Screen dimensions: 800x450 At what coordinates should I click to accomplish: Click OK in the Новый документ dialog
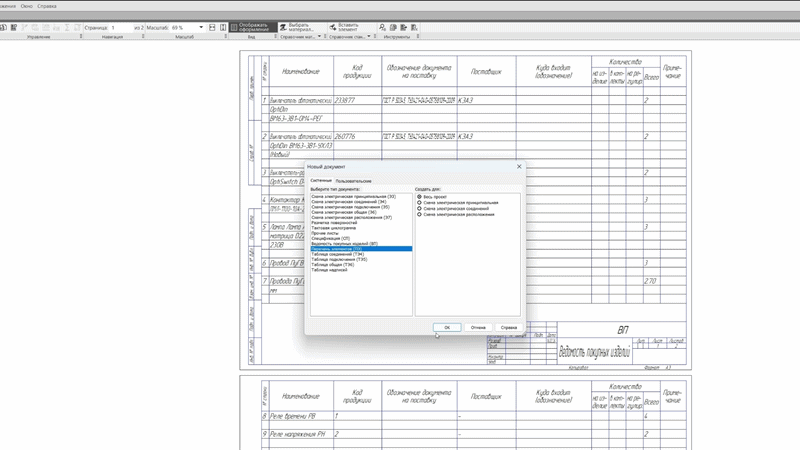(447, 328)
